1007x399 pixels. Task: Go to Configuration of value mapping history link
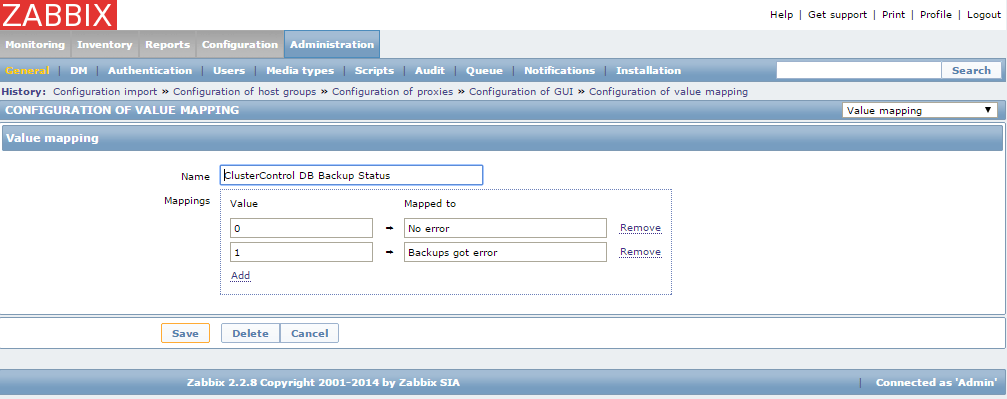pyautogui.click(x=669, y=92)
